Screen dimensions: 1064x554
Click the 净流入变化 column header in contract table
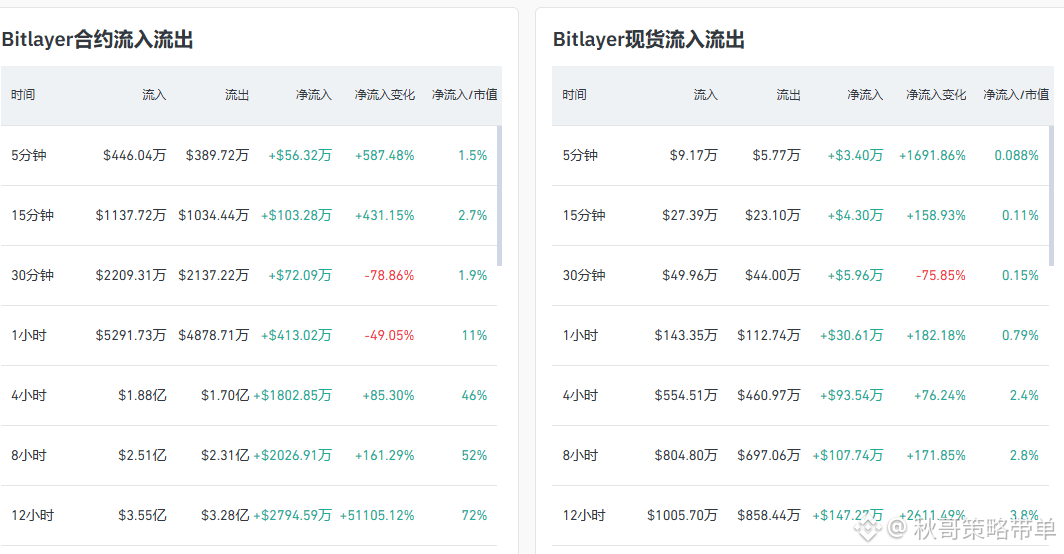(384, 95)
